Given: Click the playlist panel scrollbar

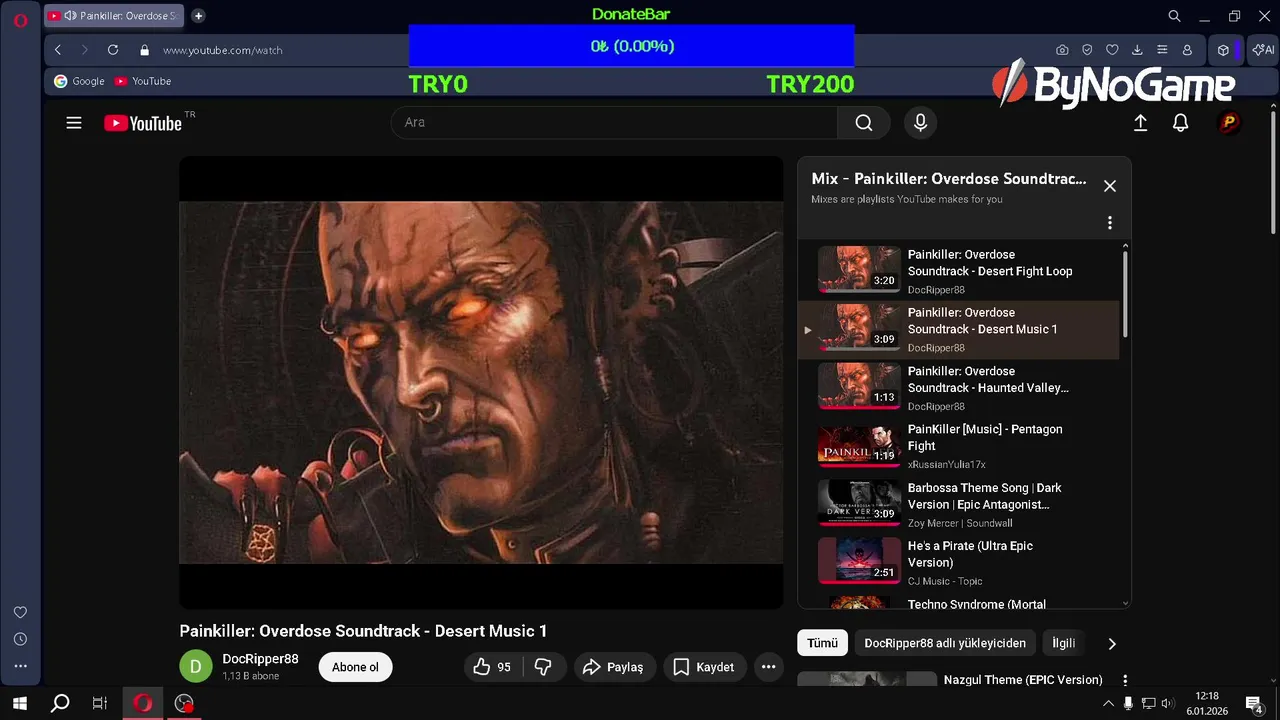Looking at the screenshot, I should [x=1126, y=295].
